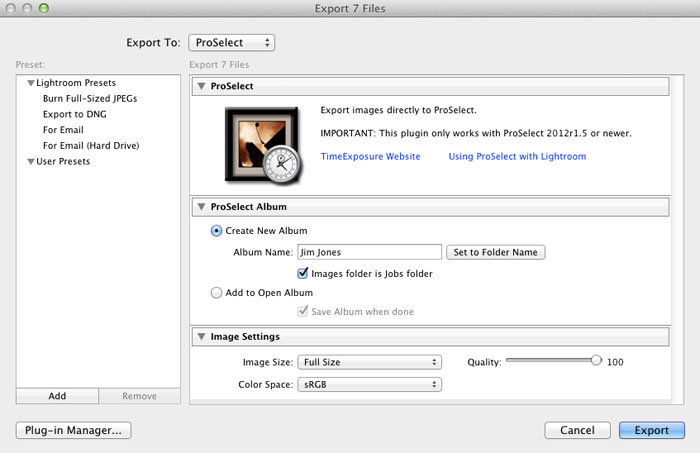Click the Export button
The height and width of the screenshot is (453, 700).
[x=651, y=430]
